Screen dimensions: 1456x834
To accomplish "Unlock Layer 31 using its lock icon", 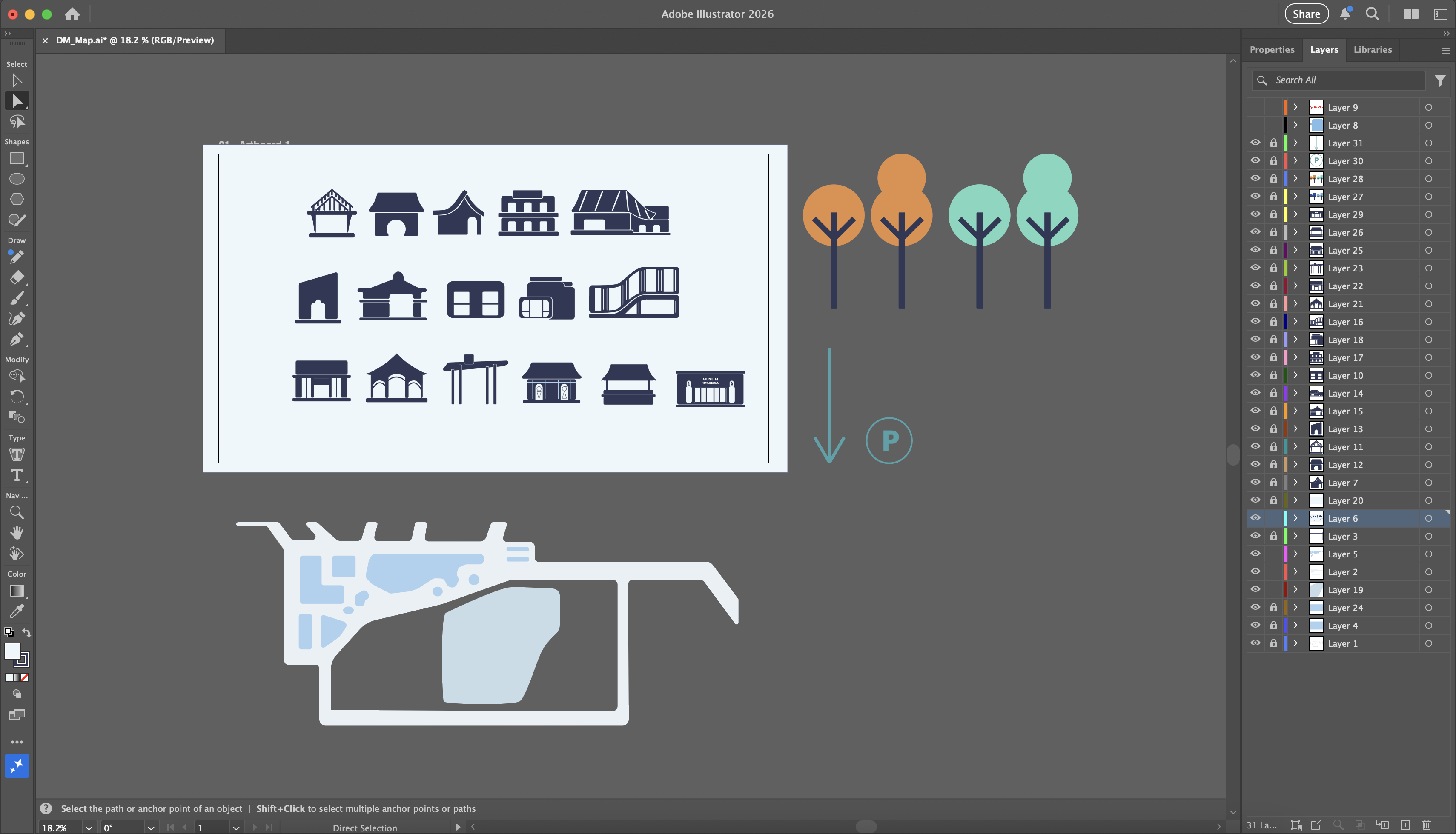I will (x=1273, y=143).
